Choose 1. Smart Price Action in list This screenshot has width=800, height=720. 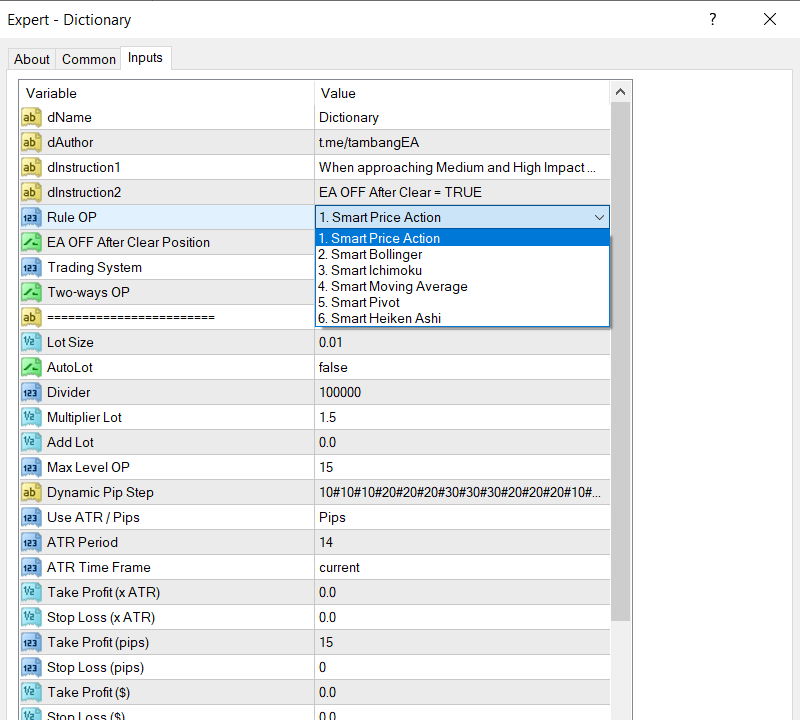coord(462,238)
